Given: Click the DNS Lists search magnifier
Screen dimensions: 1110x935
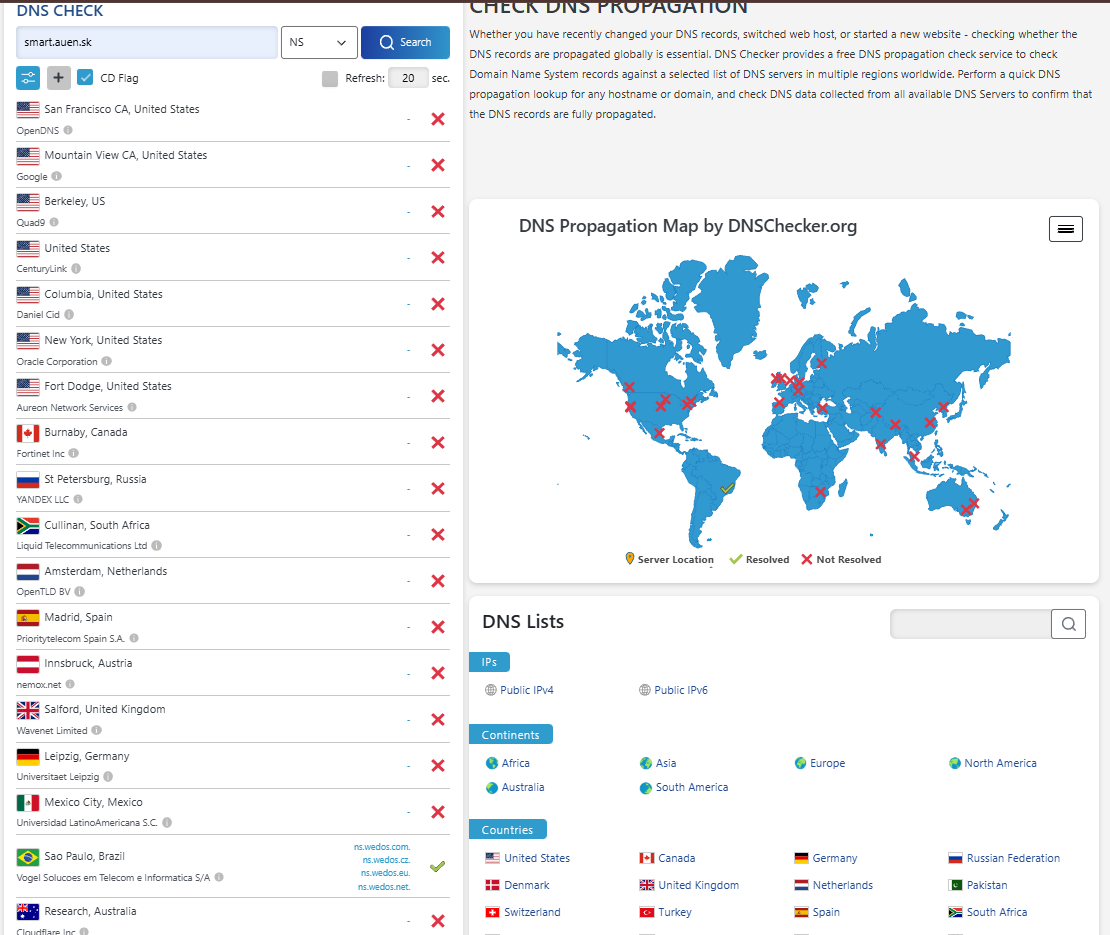Looking at the screenshot, I should tap(1068, 625).
